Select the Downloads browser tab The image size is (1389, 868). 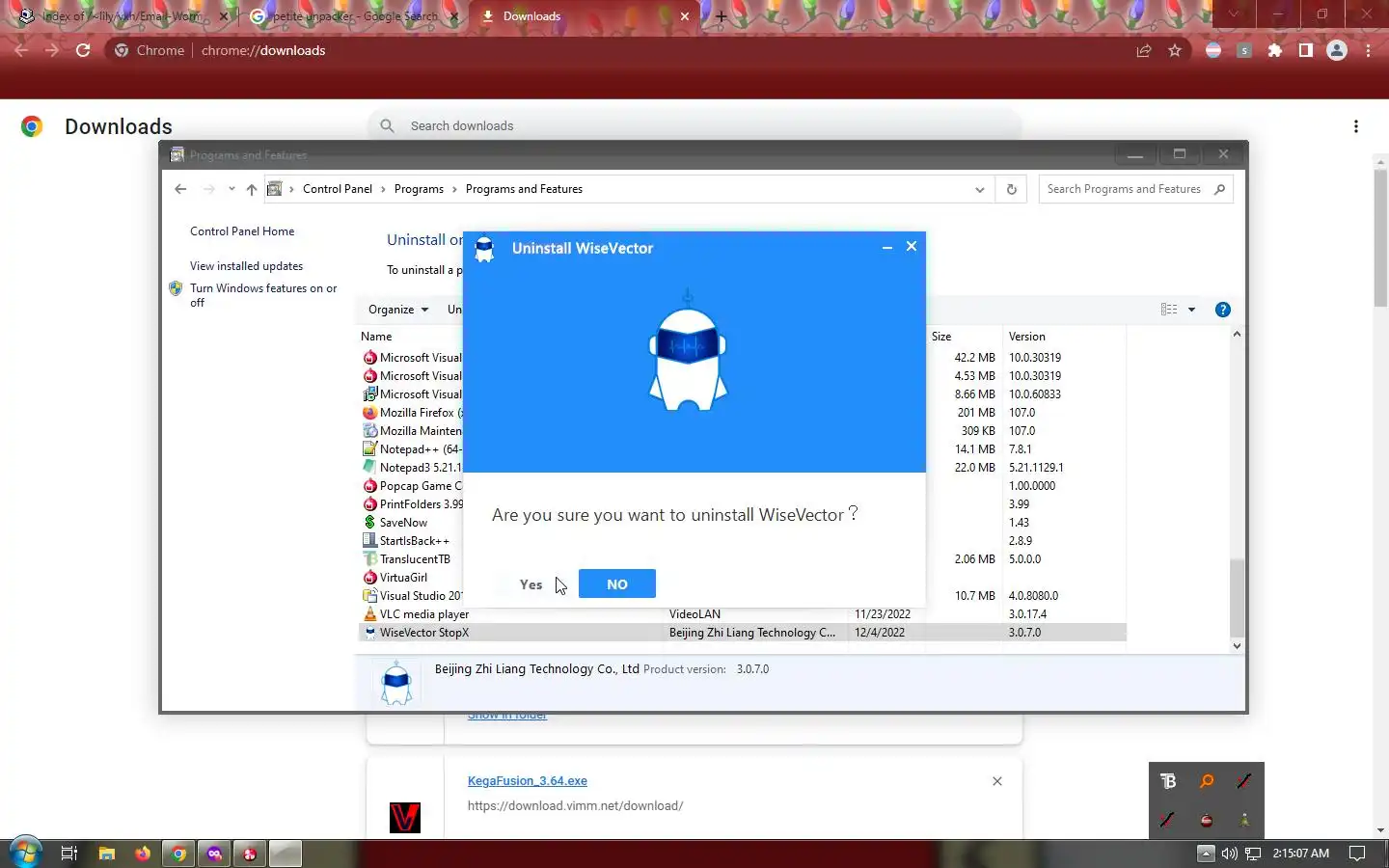tap(584, 16)
